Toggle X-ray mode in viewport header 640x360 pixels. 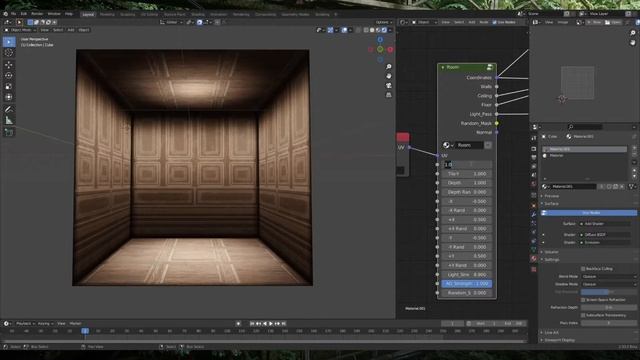(x=358, y=30)
